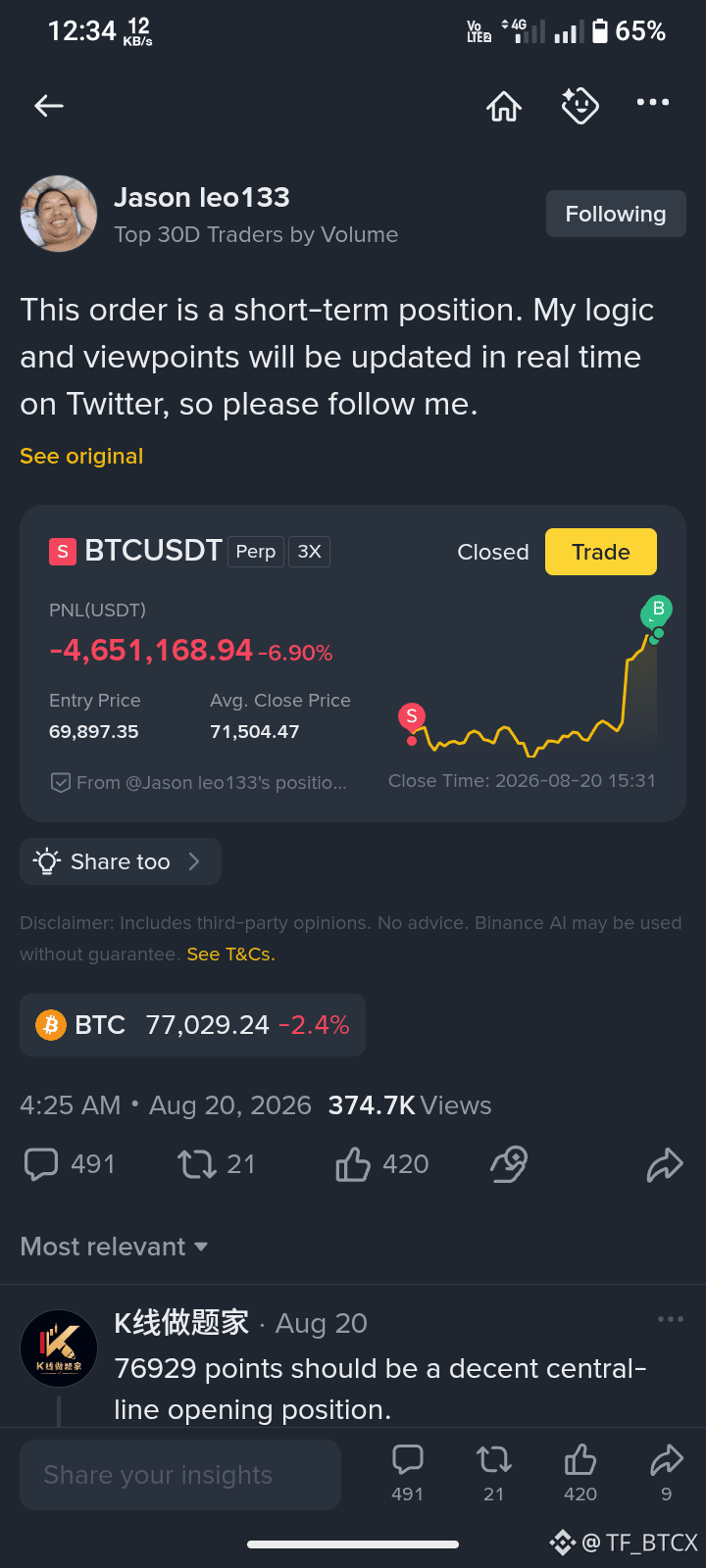Open the See original link
Image resolution: width=706 pixels, height=1568 pixels.
(x=81, y=457)
